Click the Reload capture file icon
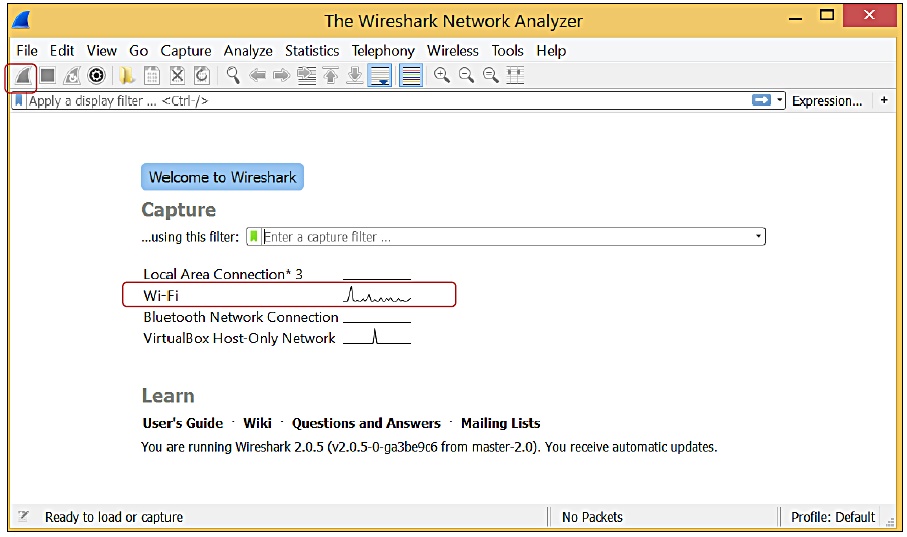 (x=202, y=76)
